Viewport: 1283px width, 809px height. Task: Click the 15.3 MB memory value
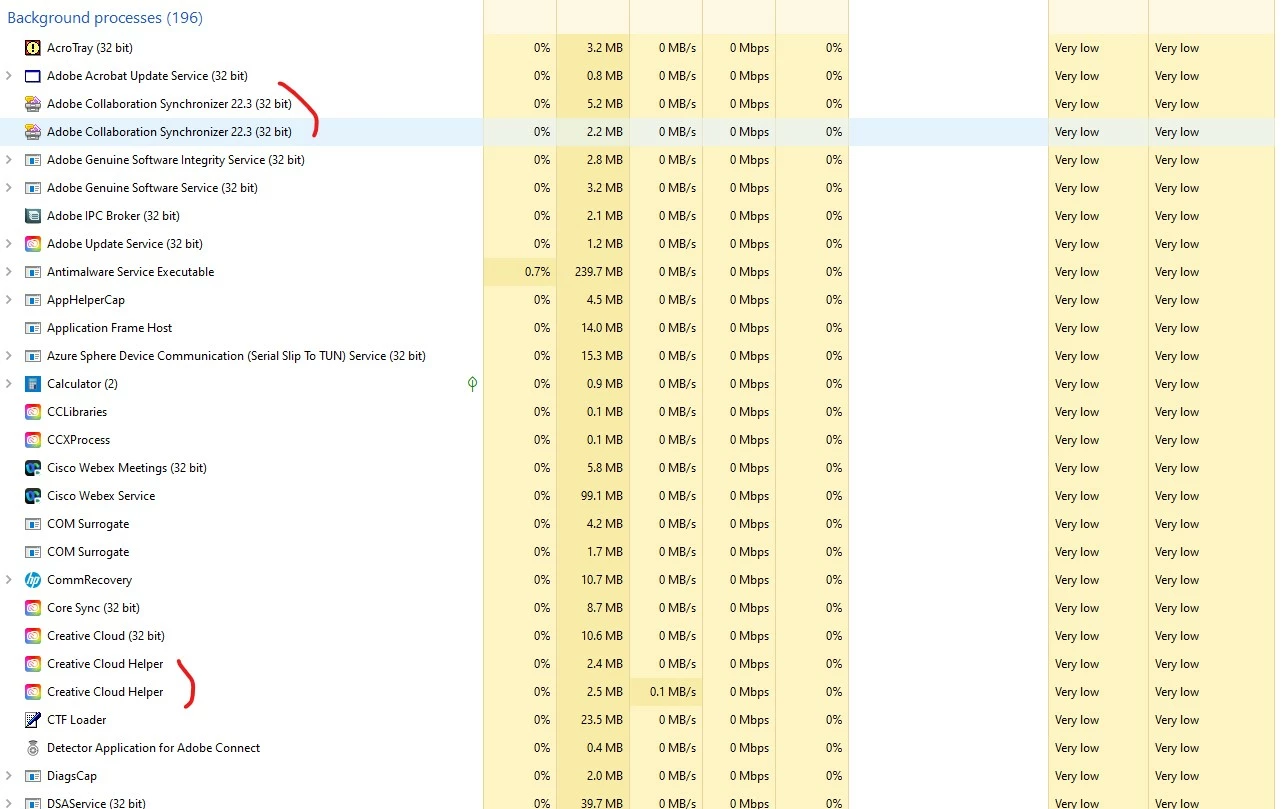pos(604,356)
